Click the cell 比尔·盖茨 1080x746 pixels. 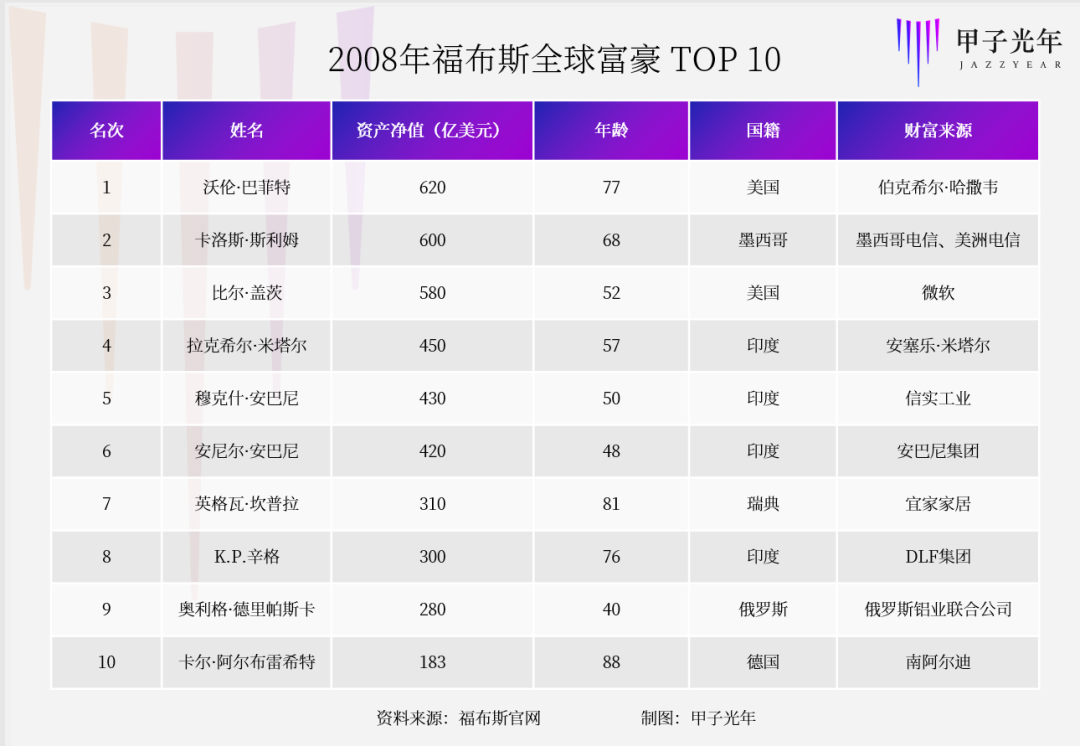(247, 293)
